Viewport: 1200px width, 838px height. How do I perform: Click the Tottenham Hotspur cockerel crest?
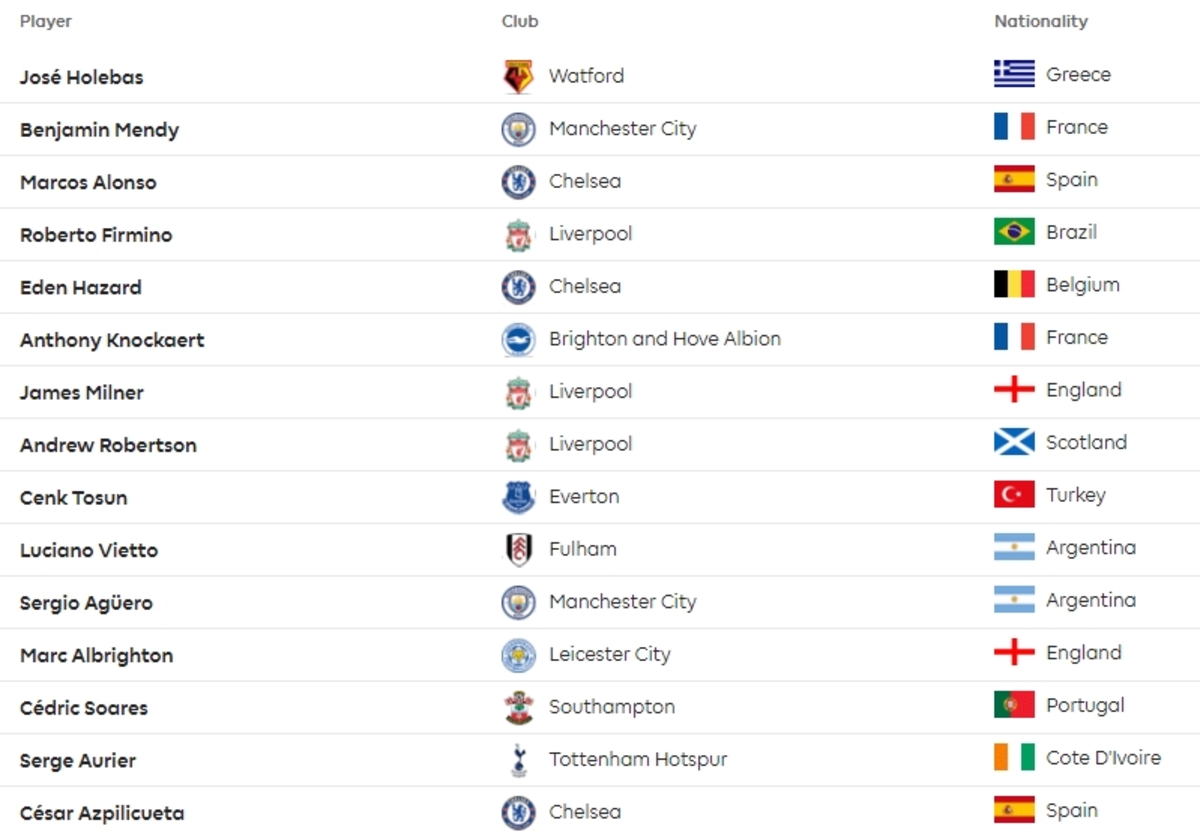pyautogui.click(x=518, y=760)
